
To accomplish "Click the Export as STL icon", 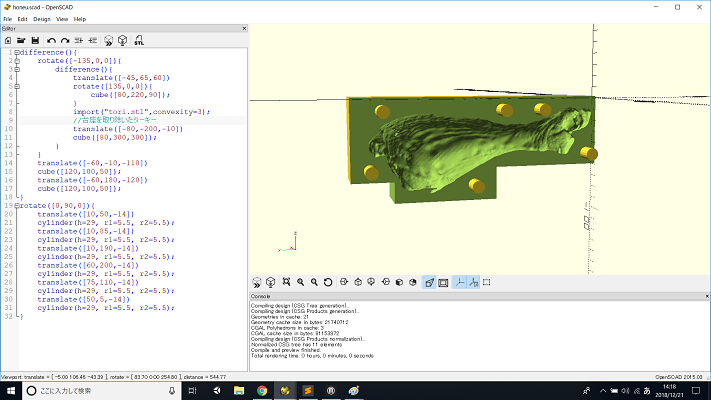I will point(139,40).
